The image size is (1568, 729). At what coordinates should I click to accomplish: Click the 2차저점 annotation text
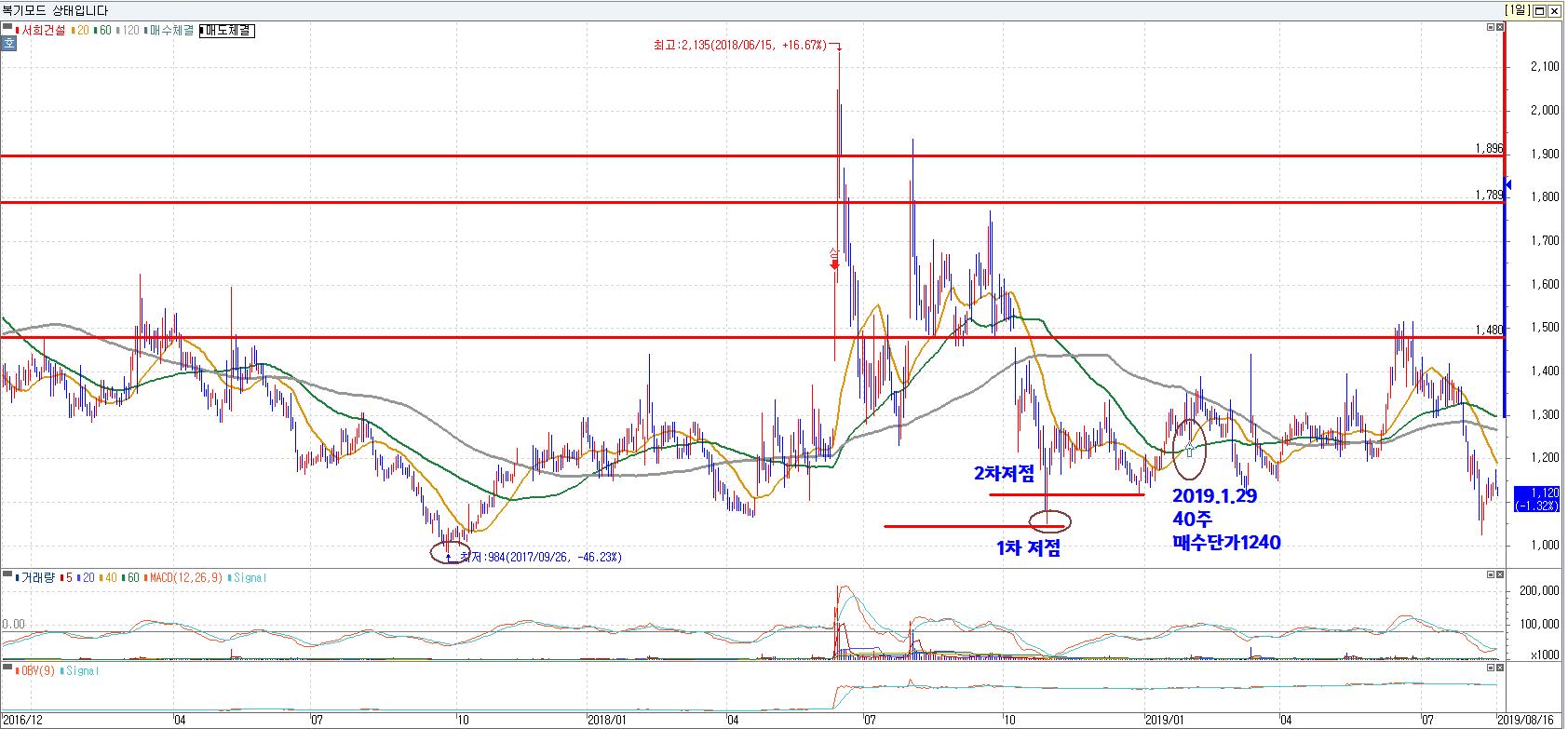tap(1004, 474)
